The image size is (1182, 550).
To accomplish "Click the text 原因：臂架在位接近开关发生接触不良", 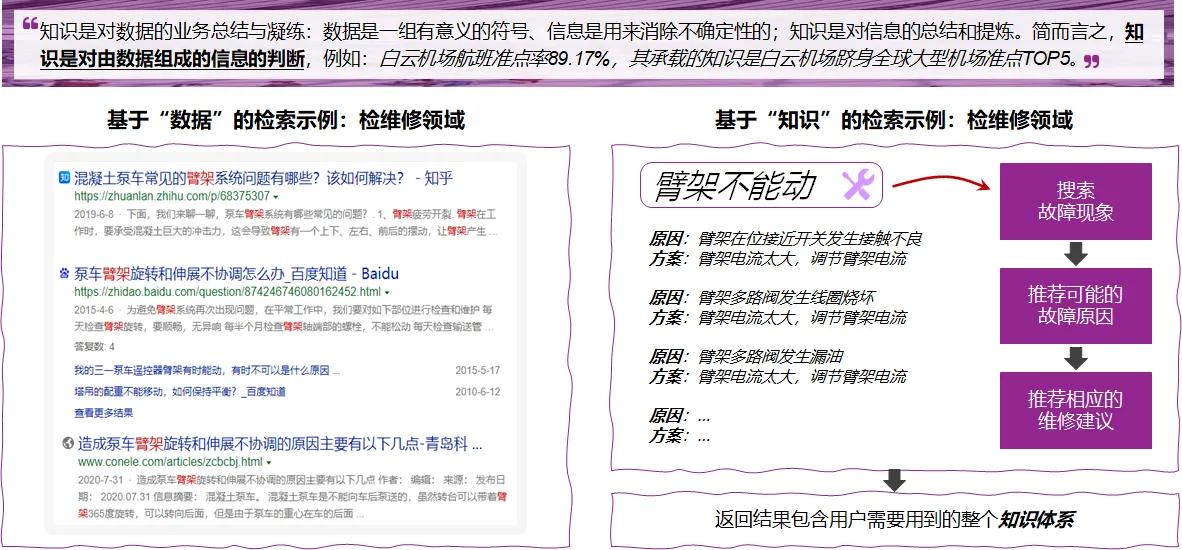I will click(785, 240).
